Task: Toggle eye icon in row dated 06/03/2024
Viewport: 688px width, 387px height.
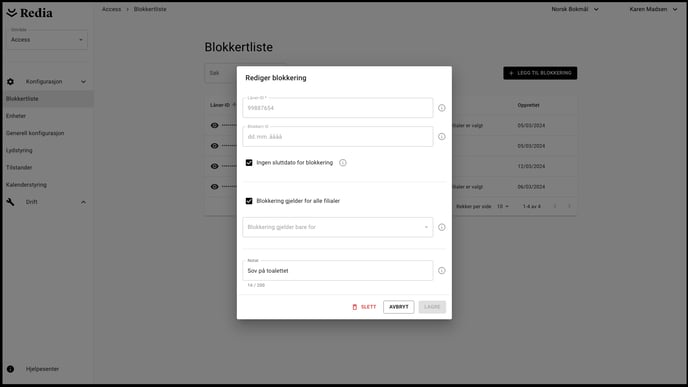Action: [215, 186]
